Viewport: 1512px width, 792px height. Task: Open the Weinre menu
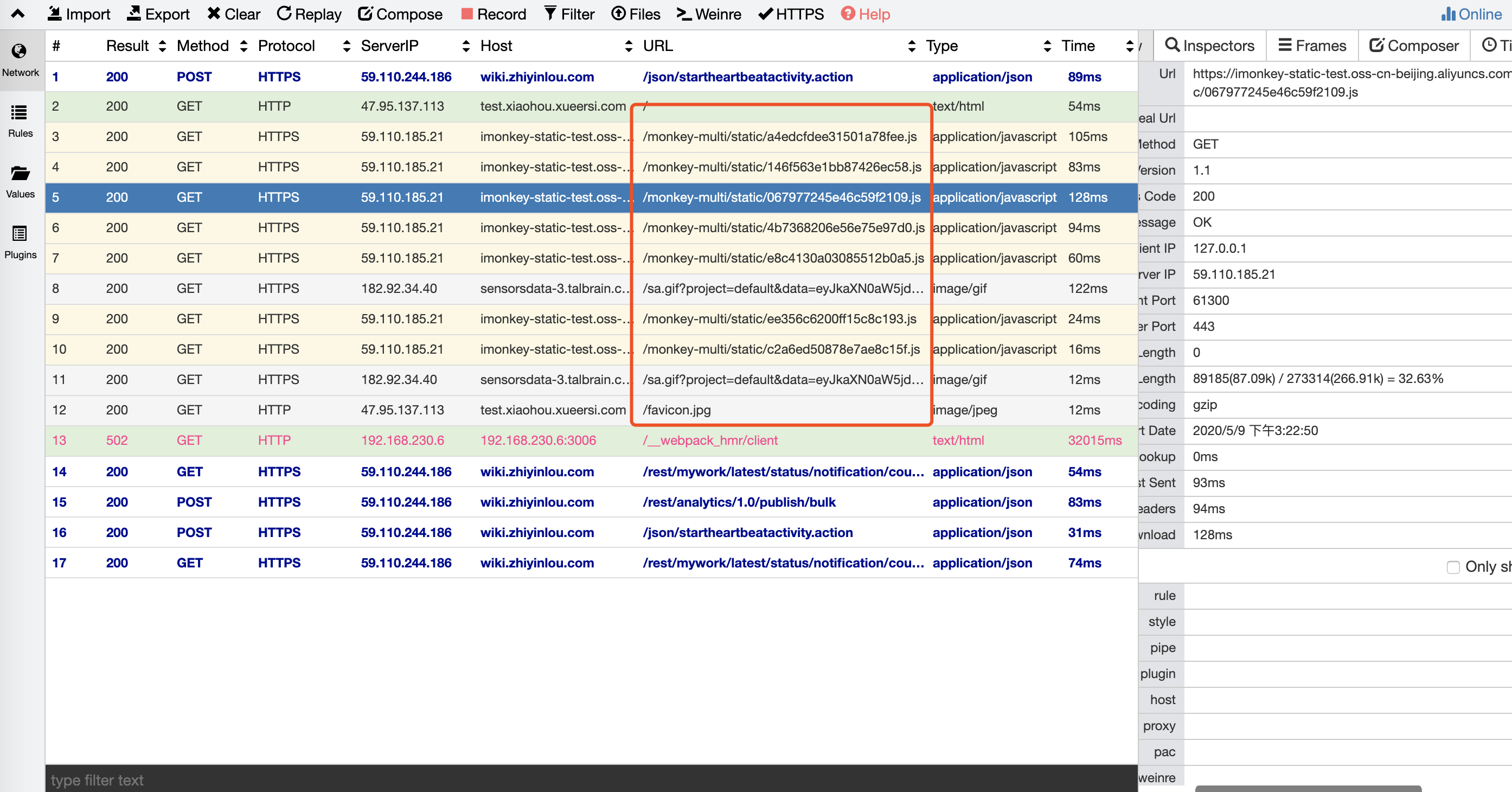pyautogui.click(x=708, y=14)
